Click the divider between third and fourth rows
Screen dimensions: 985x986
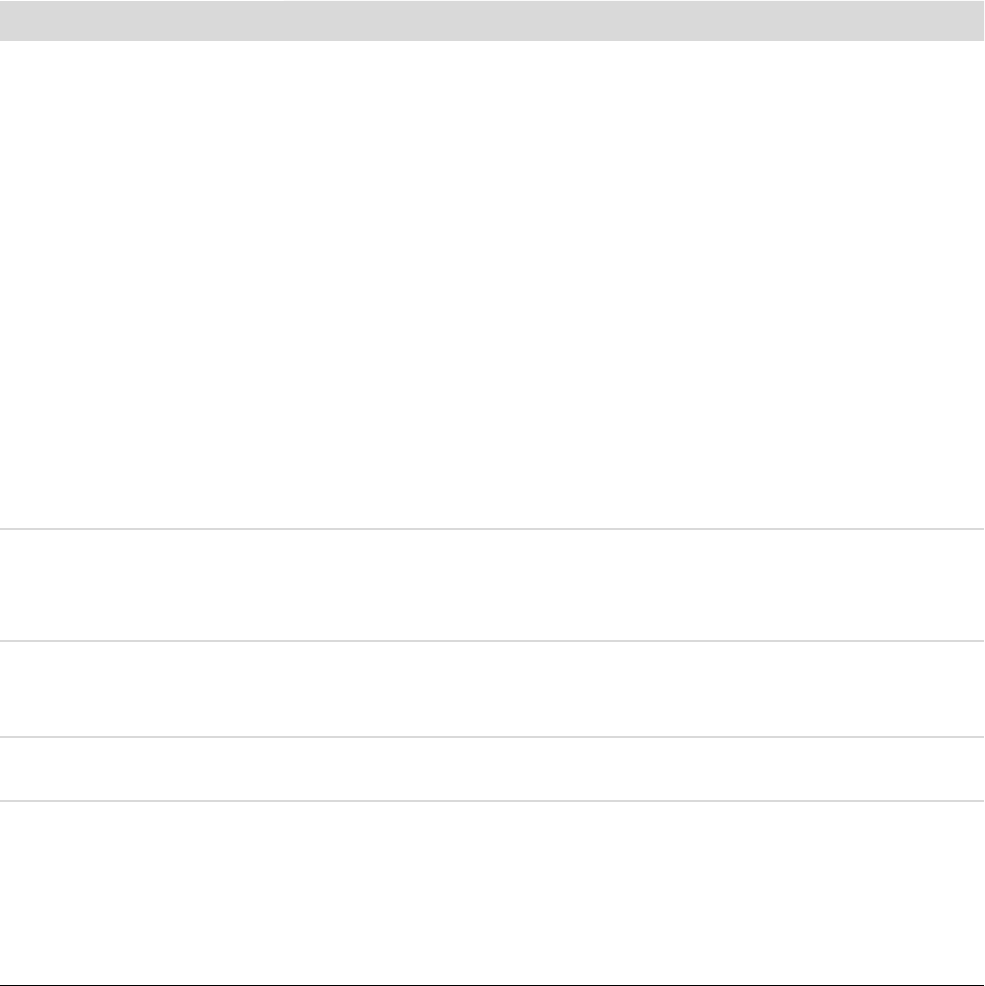tap(492, 738)
